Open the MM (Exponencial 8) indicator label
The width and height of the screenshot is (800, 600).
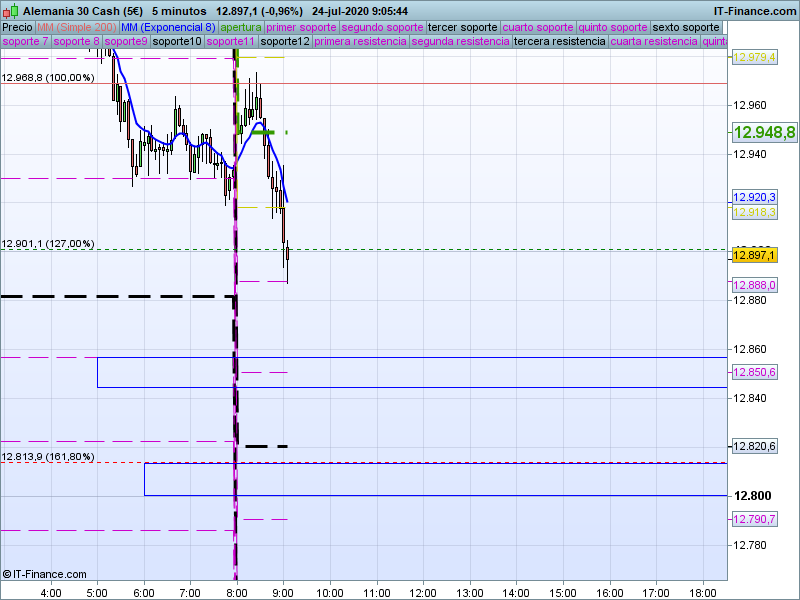168,28
